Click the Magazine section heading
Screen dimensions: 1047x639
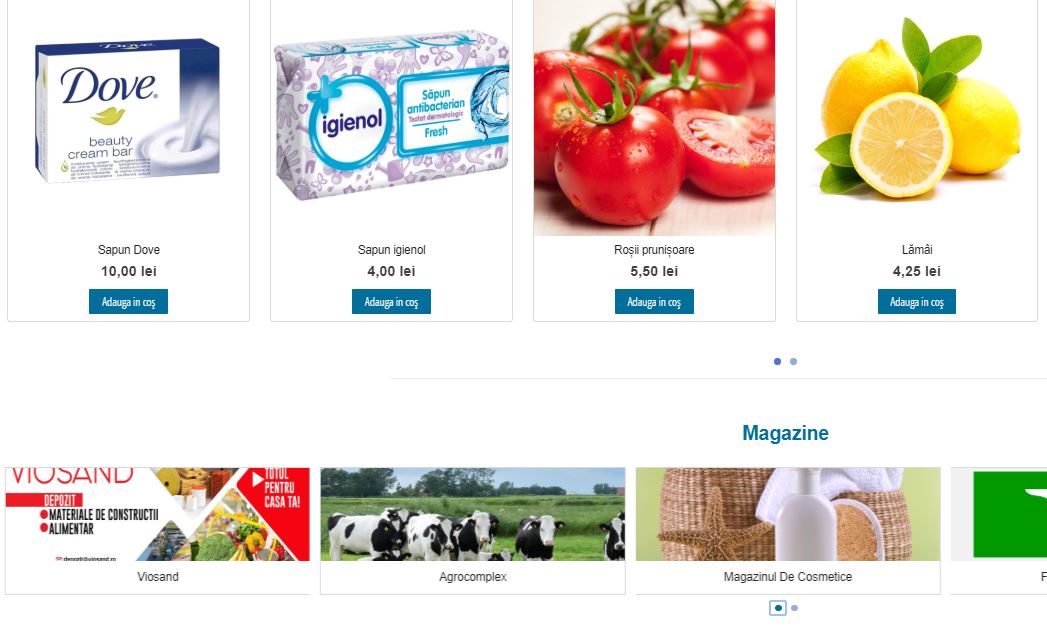point(785,433)
